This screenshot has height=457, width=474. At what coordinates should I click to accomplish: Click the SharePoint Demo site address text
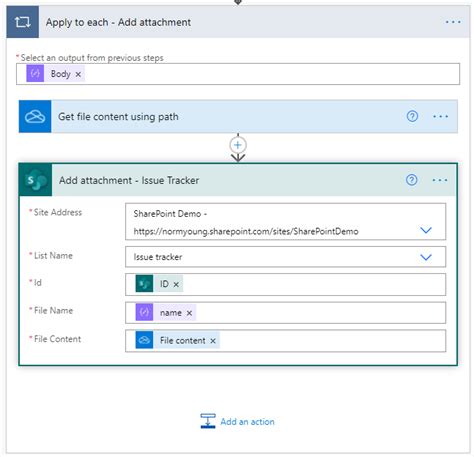[x=246, y=222]
